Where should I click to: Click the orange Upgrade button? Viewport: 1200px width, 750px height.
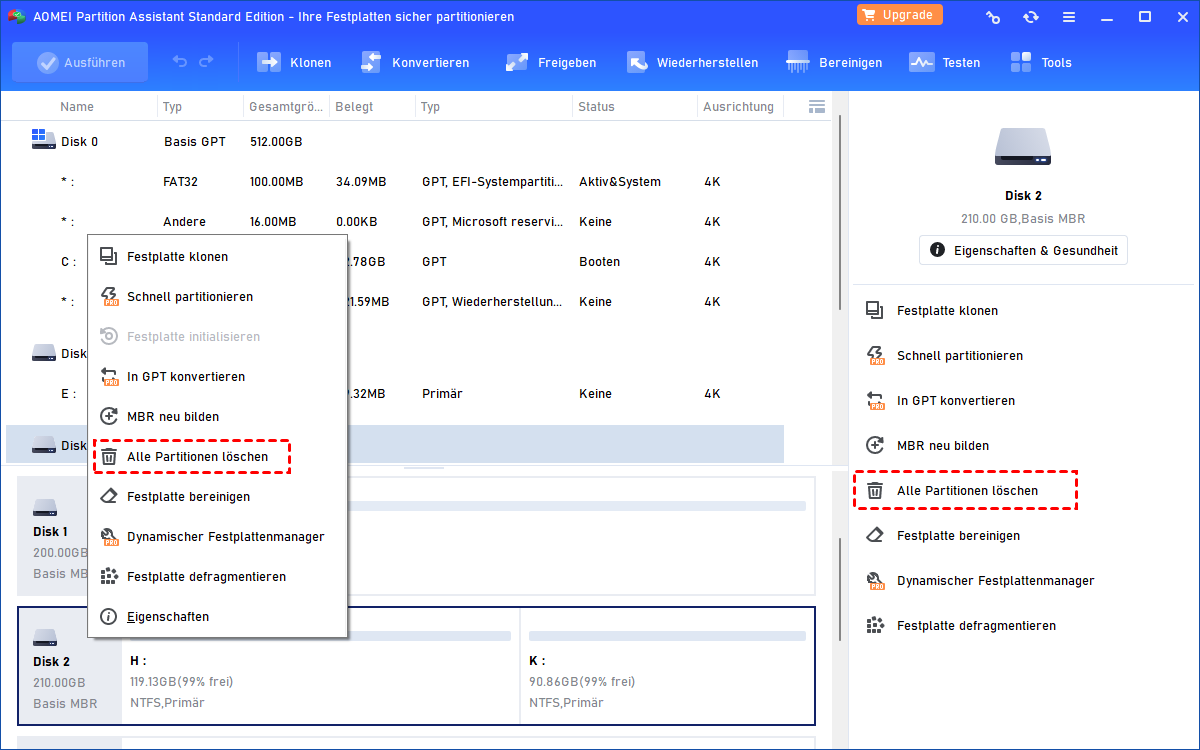tap(899, 15)
